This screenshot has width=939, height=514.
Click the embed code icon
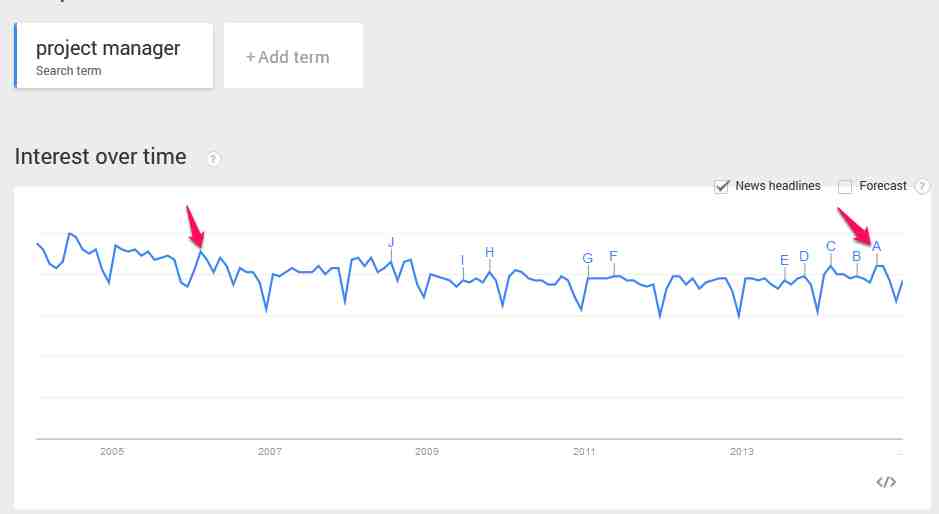tap(885, 482)
